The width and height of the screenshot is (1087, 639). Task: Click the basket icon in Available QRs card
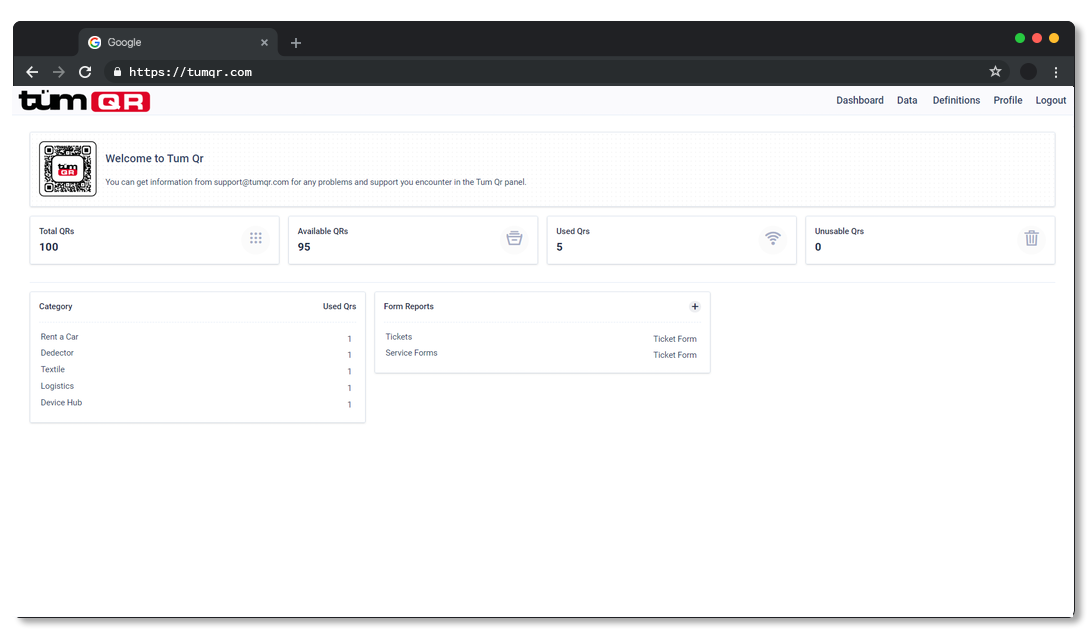tap(514, 238)
